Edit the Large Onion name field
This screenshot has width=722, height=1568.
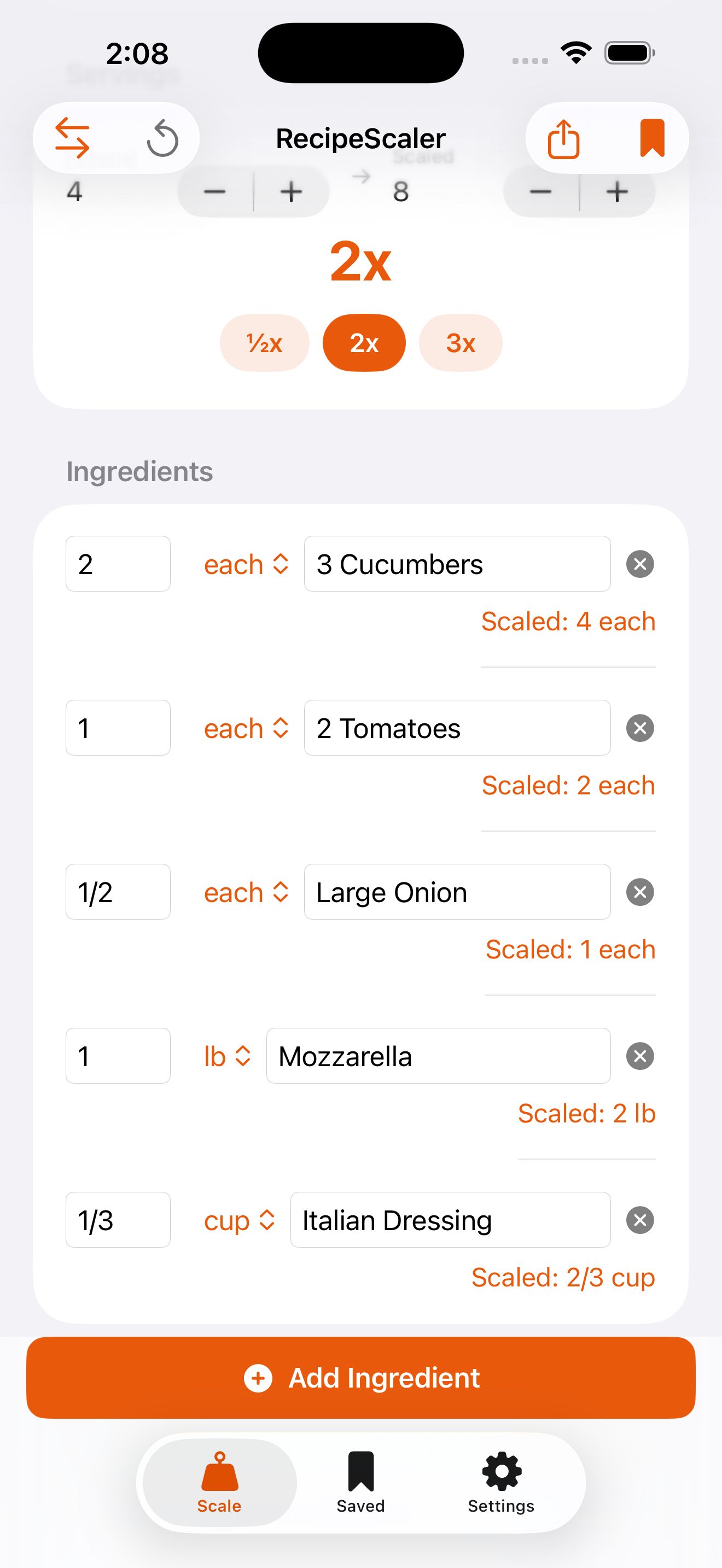(457, 892)
